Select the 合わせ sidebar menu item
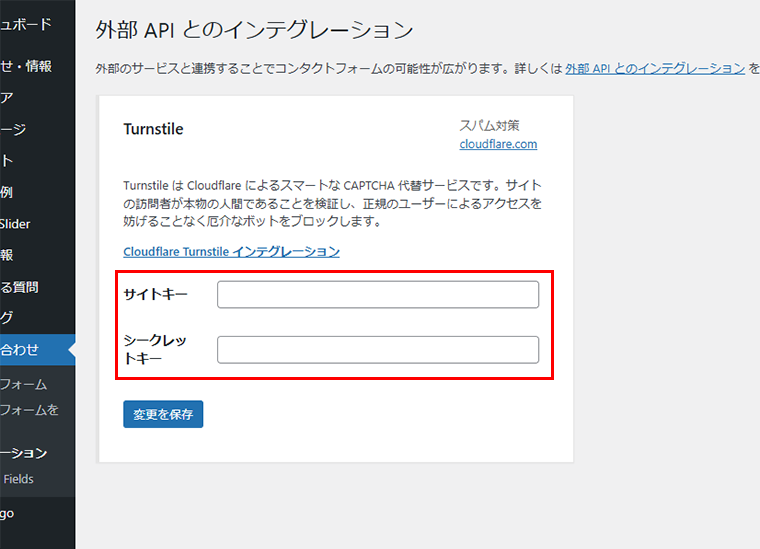Screen dimensions: 760x549 (x=37, y=349)
